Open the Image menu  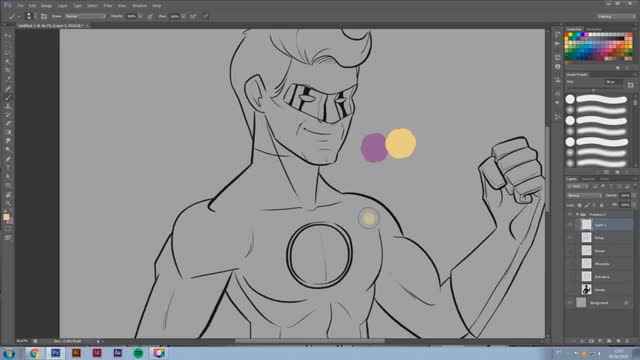click(x=47, y=6)
